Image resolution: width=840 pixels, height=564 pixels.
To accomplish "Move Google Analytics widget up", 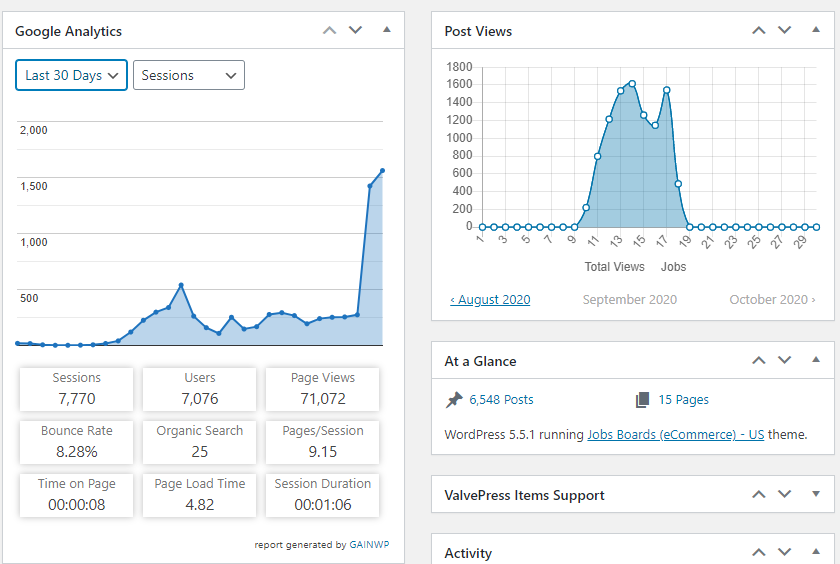I will pyautogui.click(x=329, y=31).
